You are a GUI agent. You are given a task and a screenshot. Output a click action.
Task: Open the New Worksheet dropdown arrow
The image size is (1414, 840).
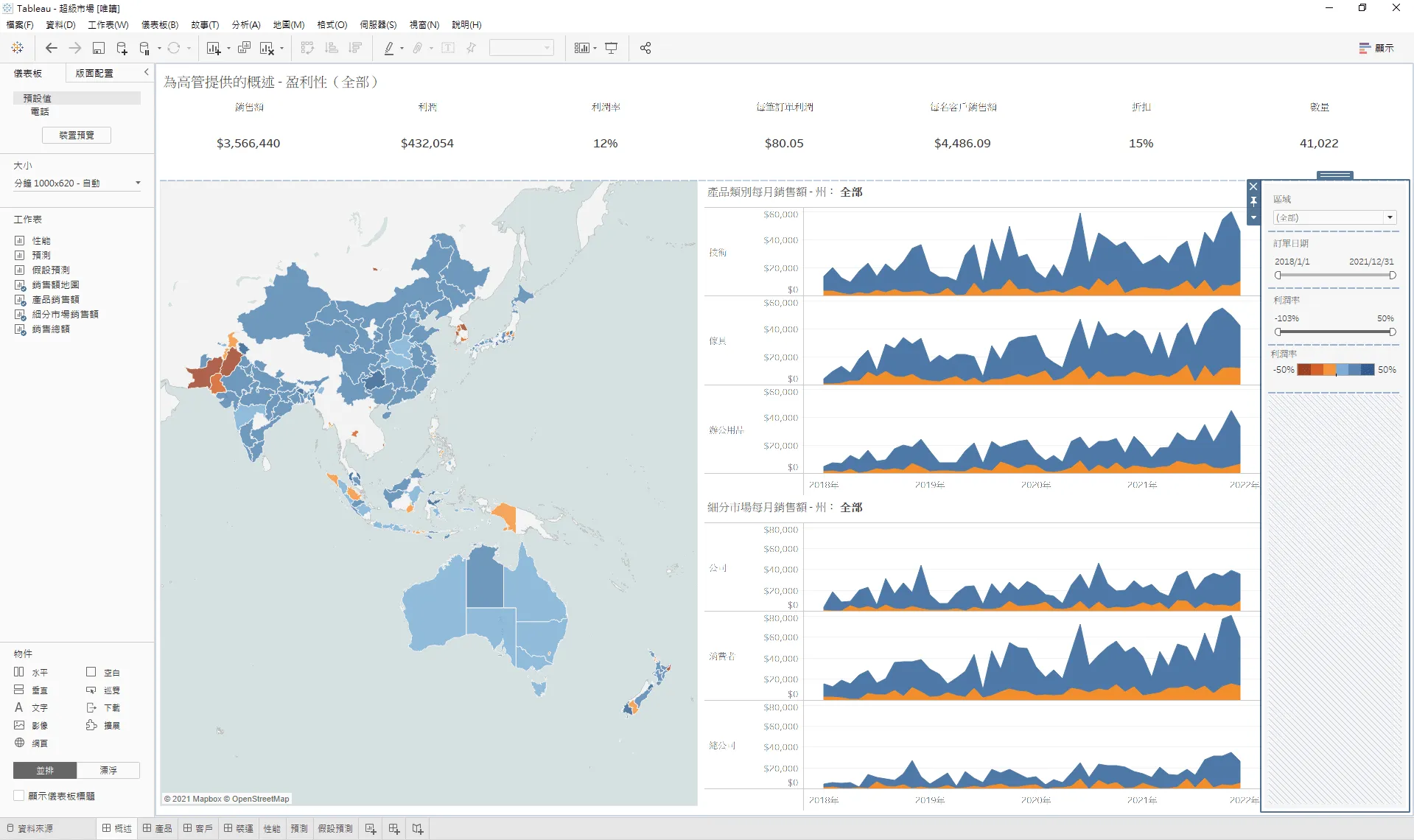(228, 49)
